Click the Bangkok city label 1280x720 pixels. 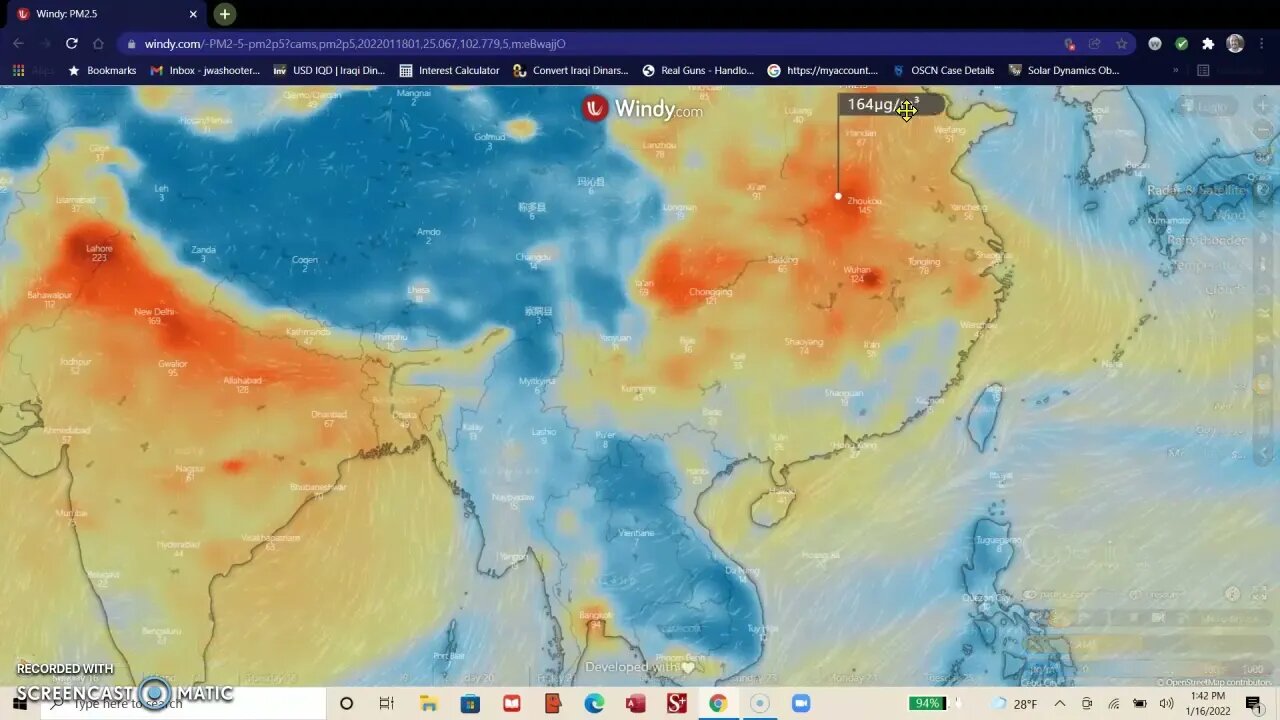[x=596, y=620]
